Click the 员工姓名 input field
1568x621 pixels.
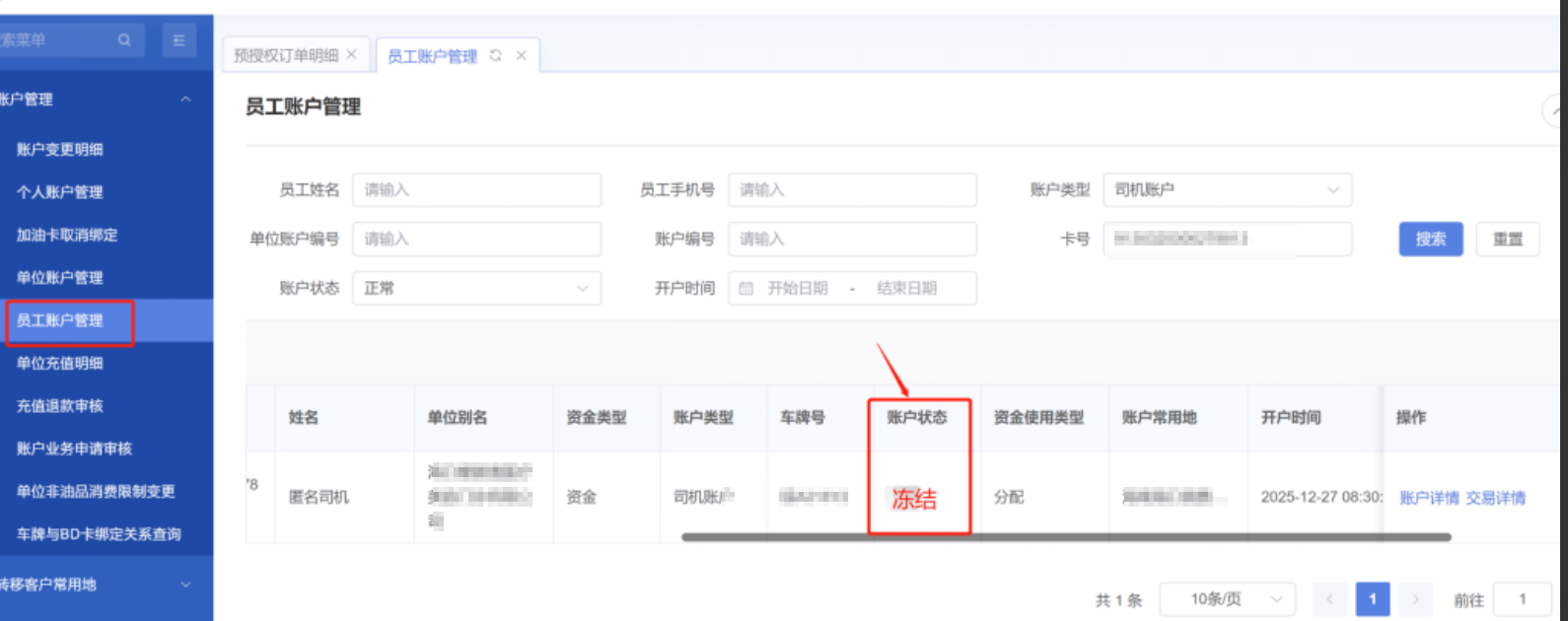pos(476,190)
